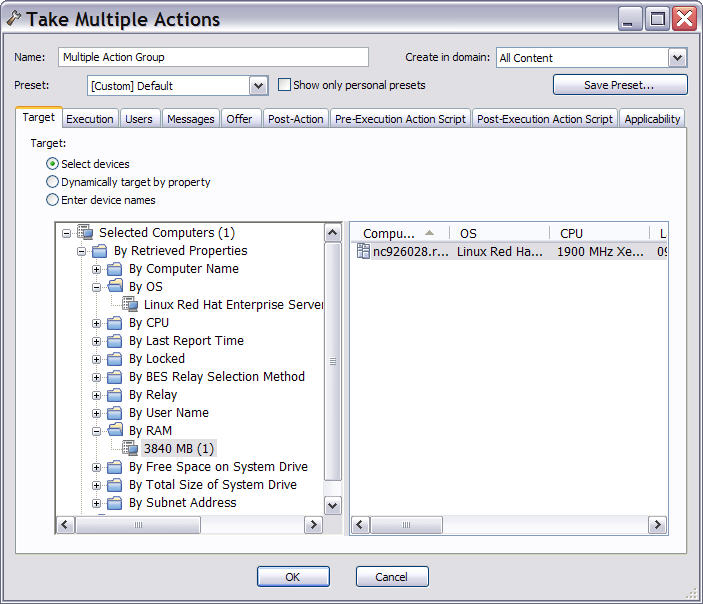Click the By Retrieved Properties folder icon
This screenshot has width=703, height=604.
[100, 251]
